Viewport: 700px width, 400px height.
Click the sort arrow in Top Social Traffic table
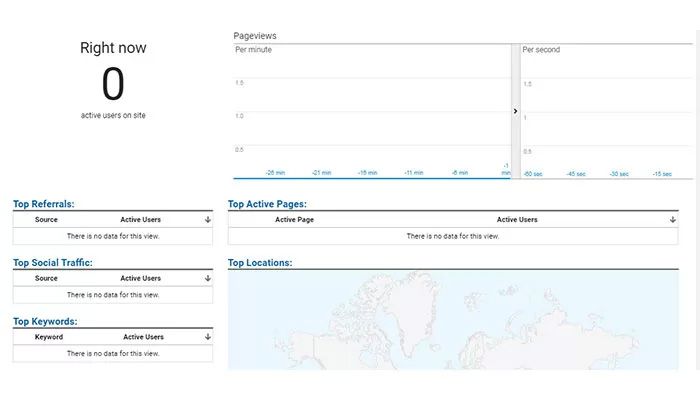[207, 278]
